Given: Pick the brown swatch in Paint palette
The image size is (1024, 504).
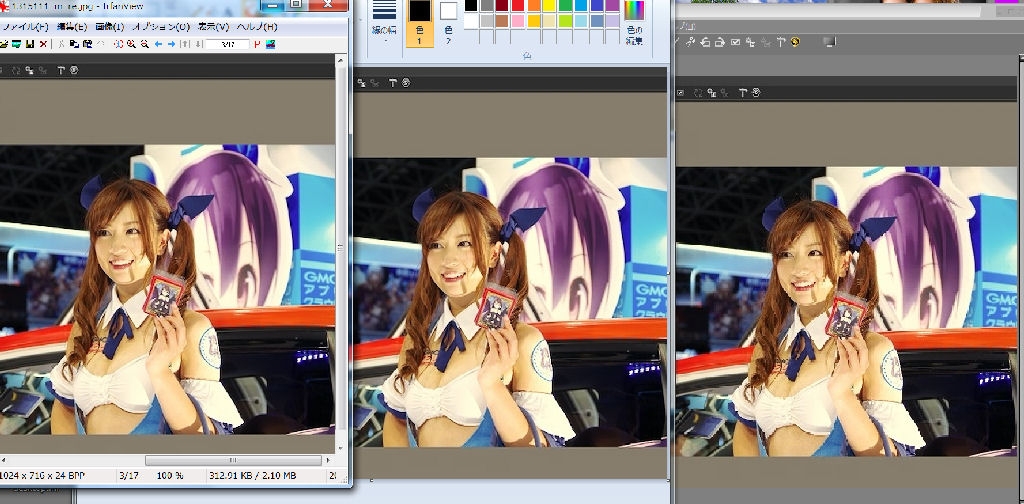Looking at the screenshot, I should click(x=502, y=21).
